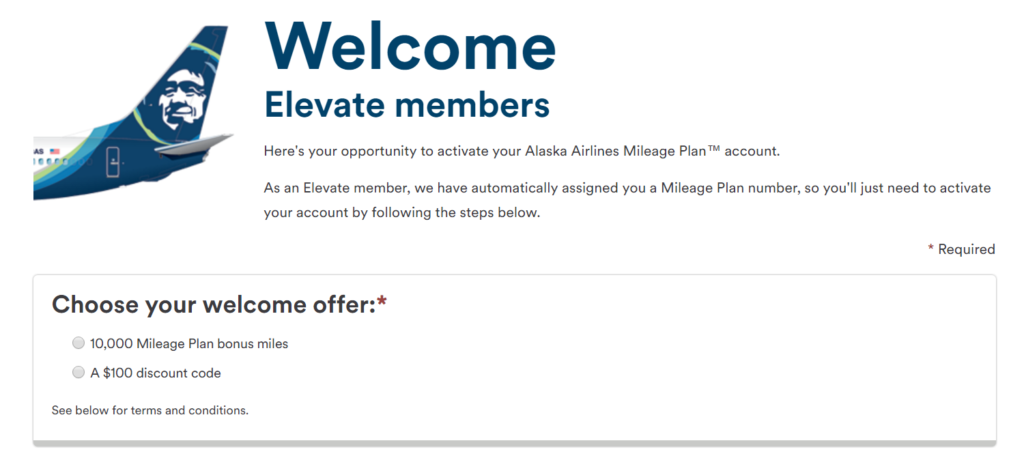Image resolution: width=1024 pixels, height=456 pixels.
Task: Choose the $100 discount code radio button
Action: 78,373
